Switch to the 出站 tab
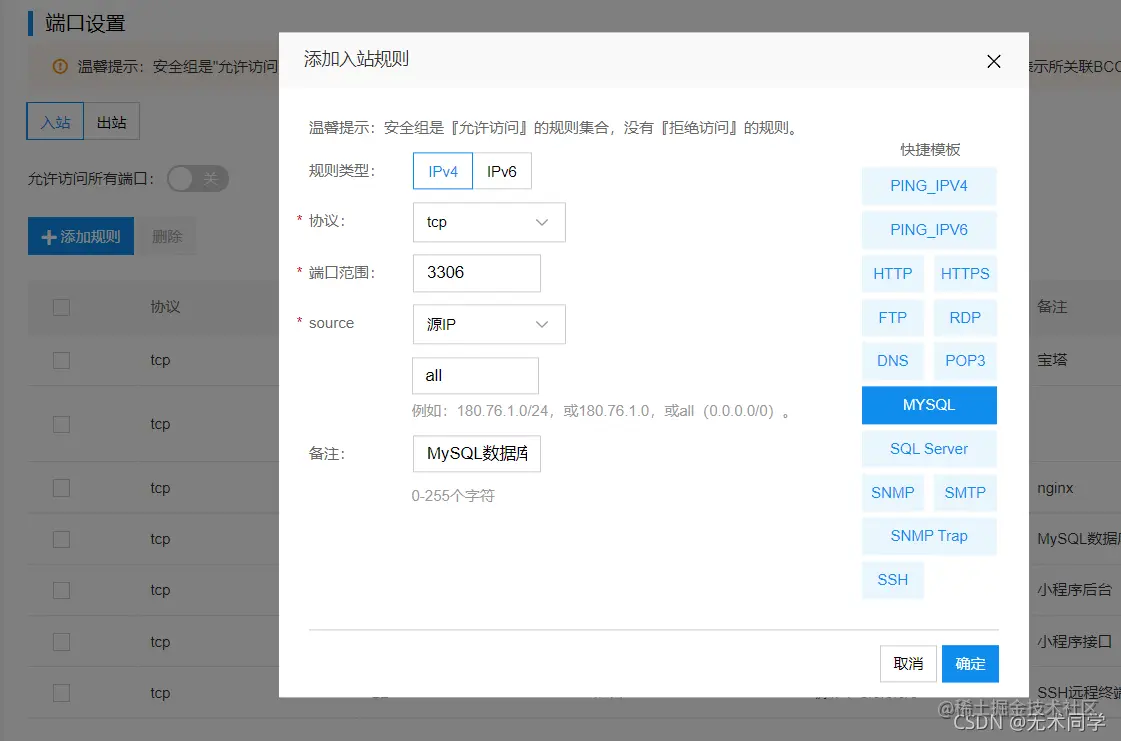Viewport: 1121px width, 741px height. click(x=111, y=120)
